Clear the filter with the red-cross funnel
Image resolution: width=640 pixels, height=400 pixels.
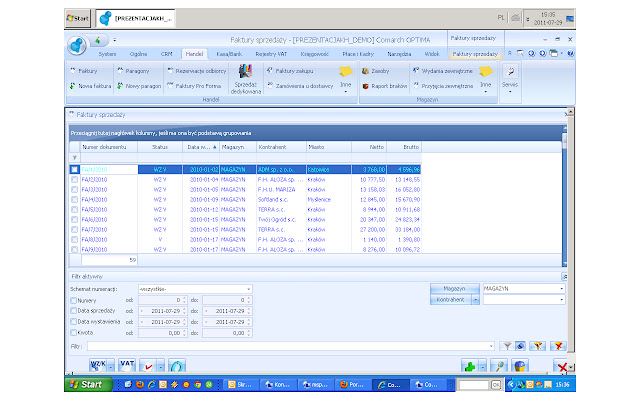click(558, 347)
